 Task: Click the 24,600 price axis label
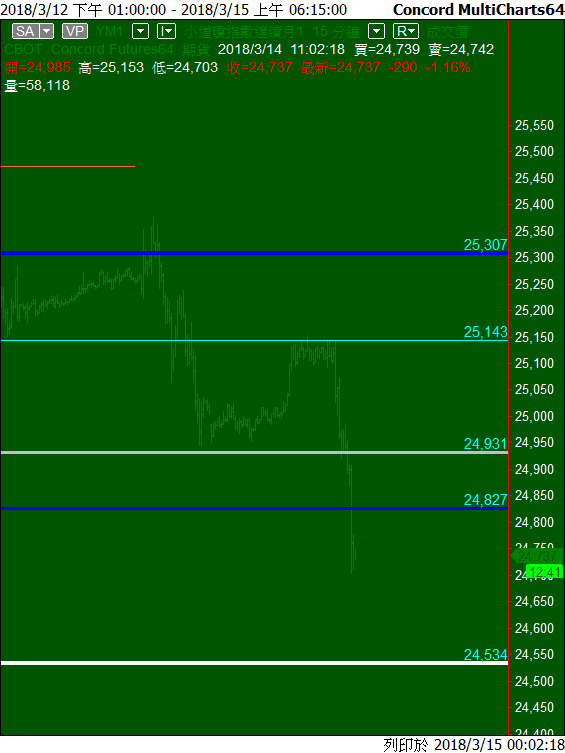534,628
